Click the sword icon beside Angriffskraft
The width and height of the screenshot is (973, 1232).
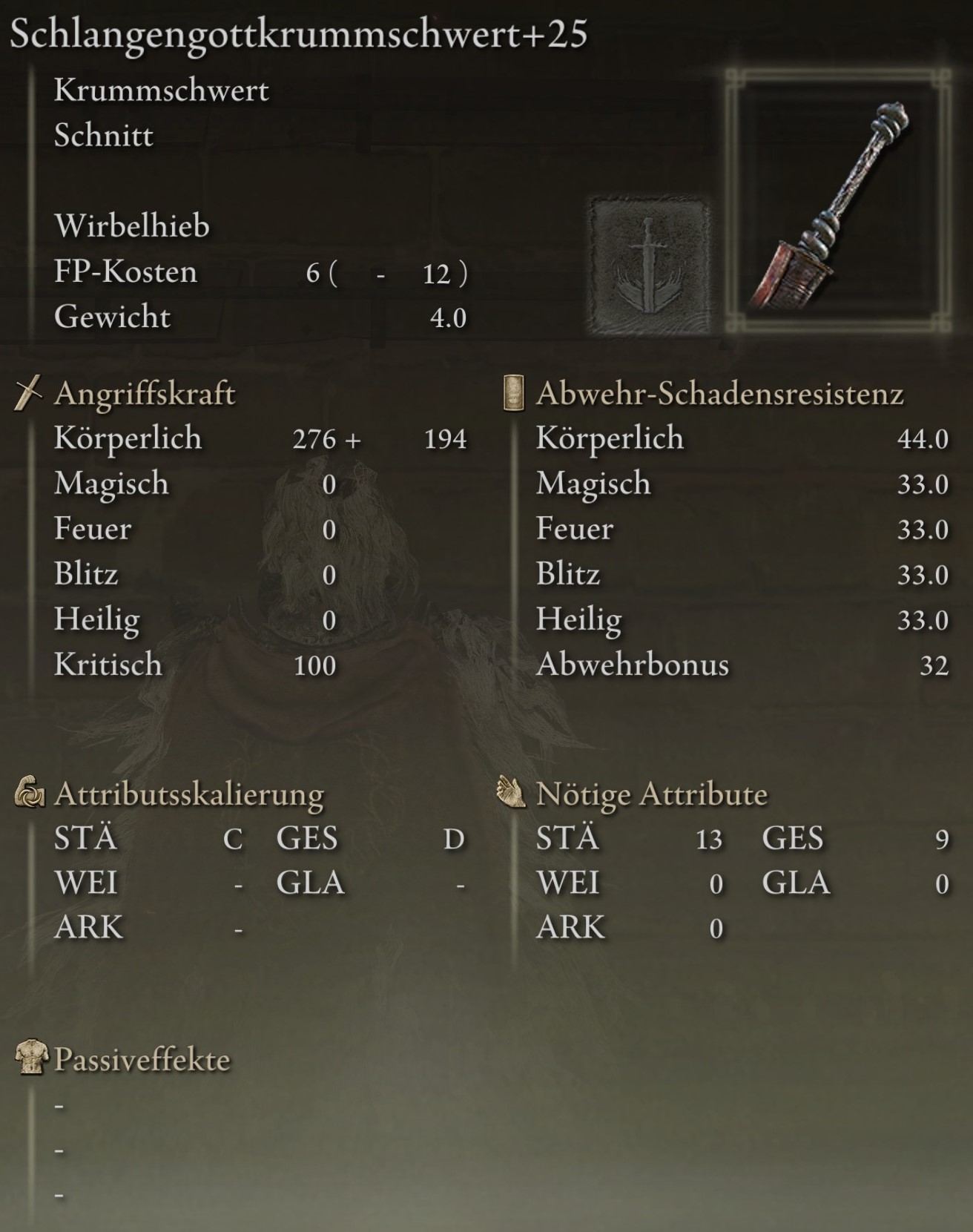pyautogui.click(x=28, y=392)
